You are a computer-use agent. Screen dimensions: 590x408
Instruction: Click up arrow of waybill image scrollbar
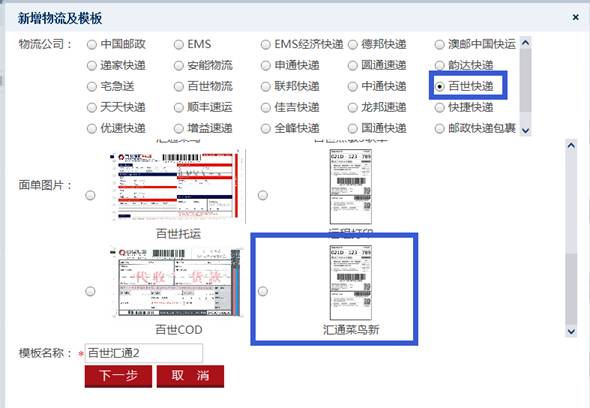[x=571, y=145]
